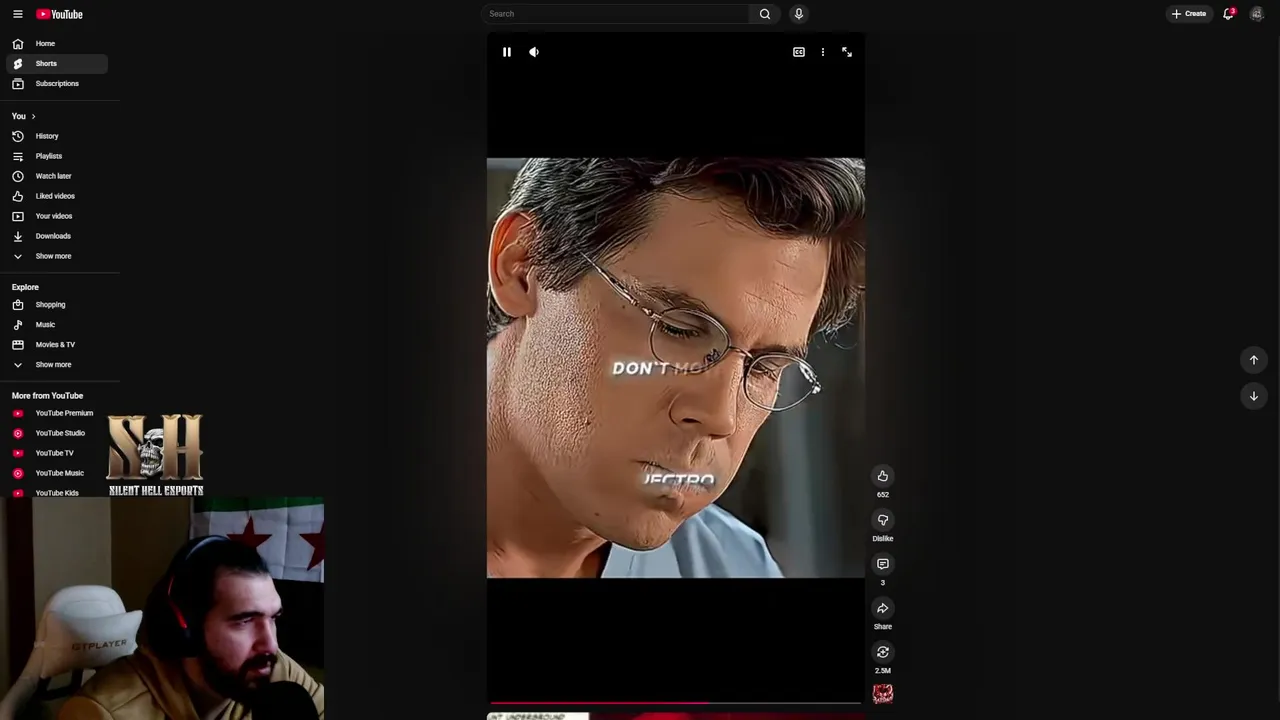1280x720 pixels.
Task: Open Downloads
Action: point(57,236)
